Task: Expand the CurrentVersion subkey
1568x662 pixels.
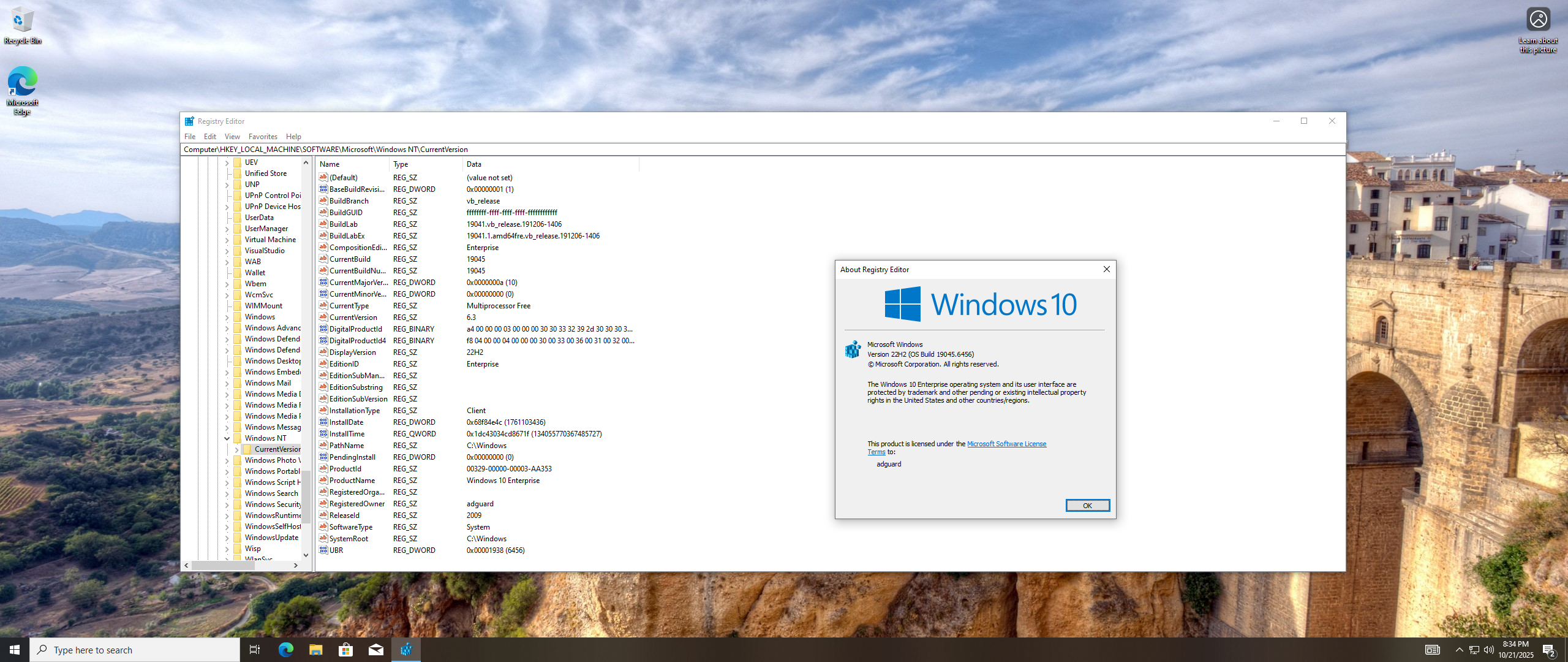Action: tap(237, 449)
